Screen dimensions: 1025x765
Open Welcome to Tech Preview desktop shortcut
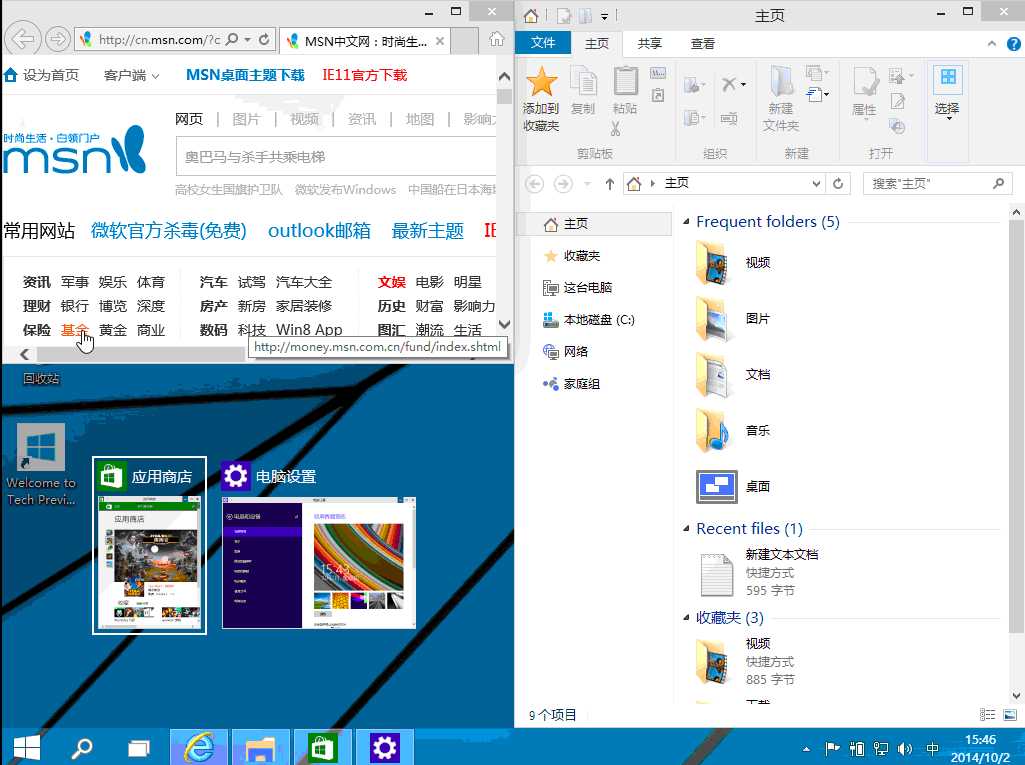(x=41, y=464)
